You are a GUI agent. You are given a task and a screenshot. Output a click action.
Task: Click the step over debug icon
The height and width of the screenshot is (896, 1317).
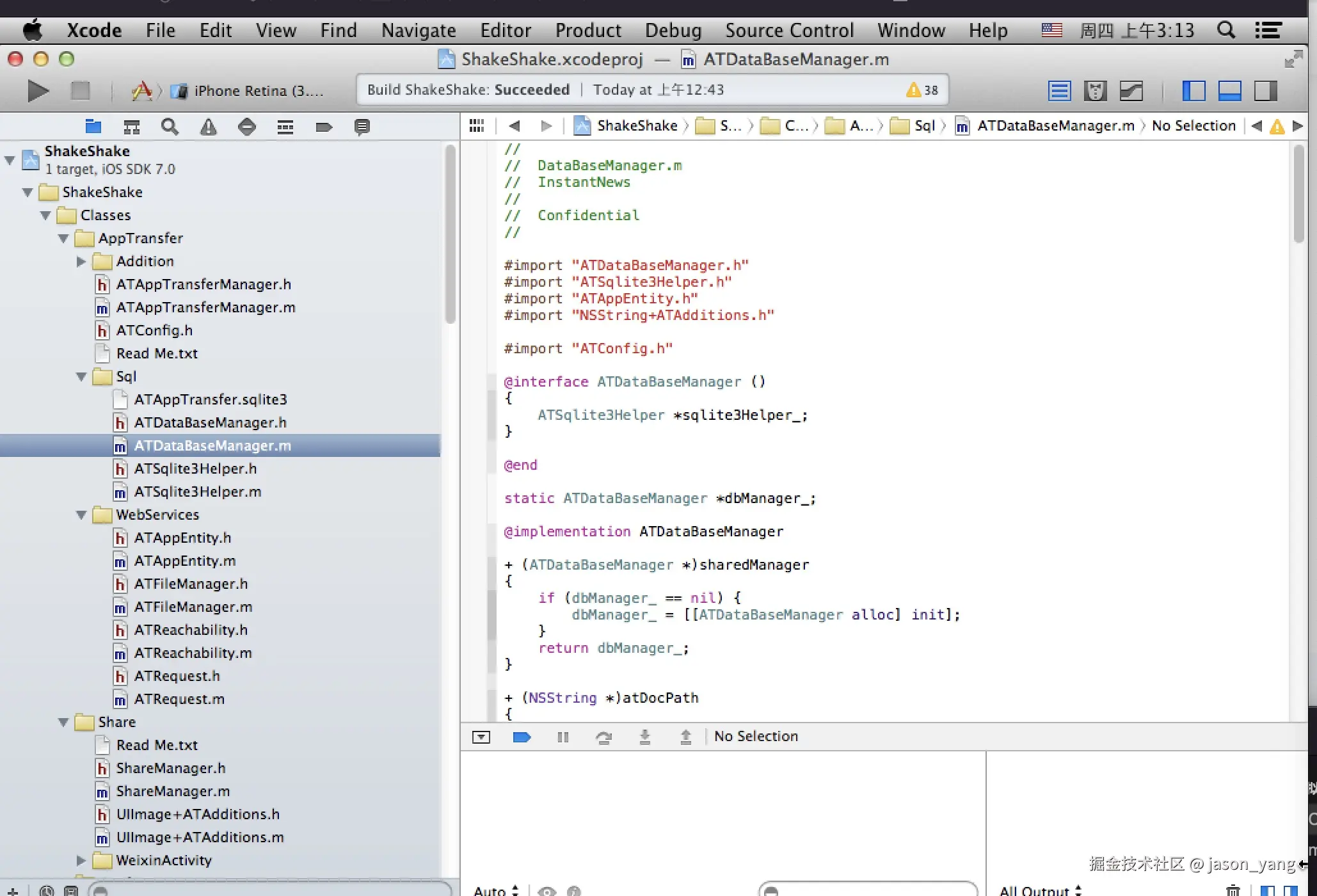coord(603,737)
